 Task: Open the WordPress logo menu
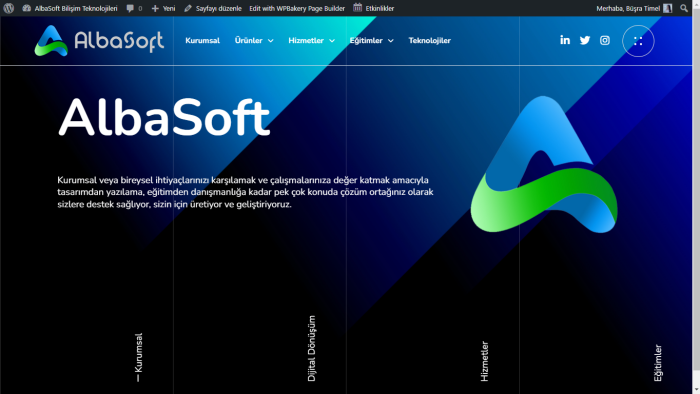8,8
